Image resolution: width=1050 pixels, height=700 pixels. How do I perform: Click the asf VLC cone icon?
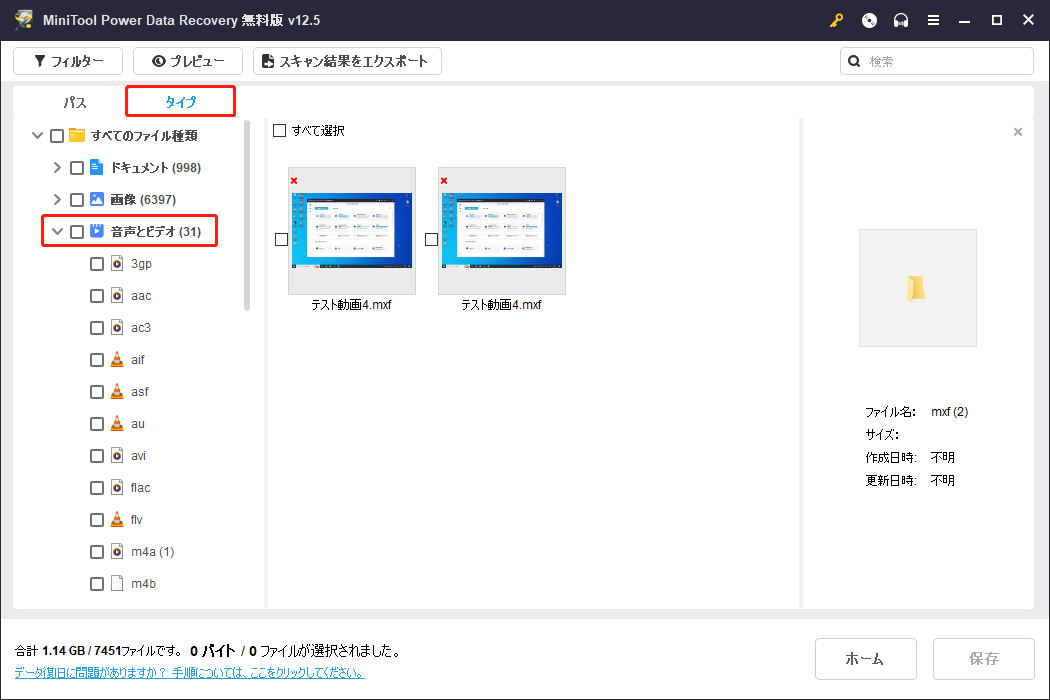point(117,391)
